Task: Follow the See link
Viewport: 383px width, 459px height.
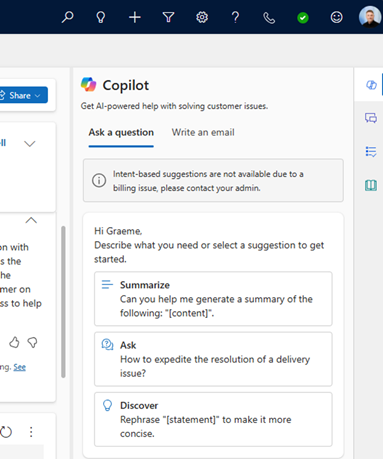Action: coord(19,367)
